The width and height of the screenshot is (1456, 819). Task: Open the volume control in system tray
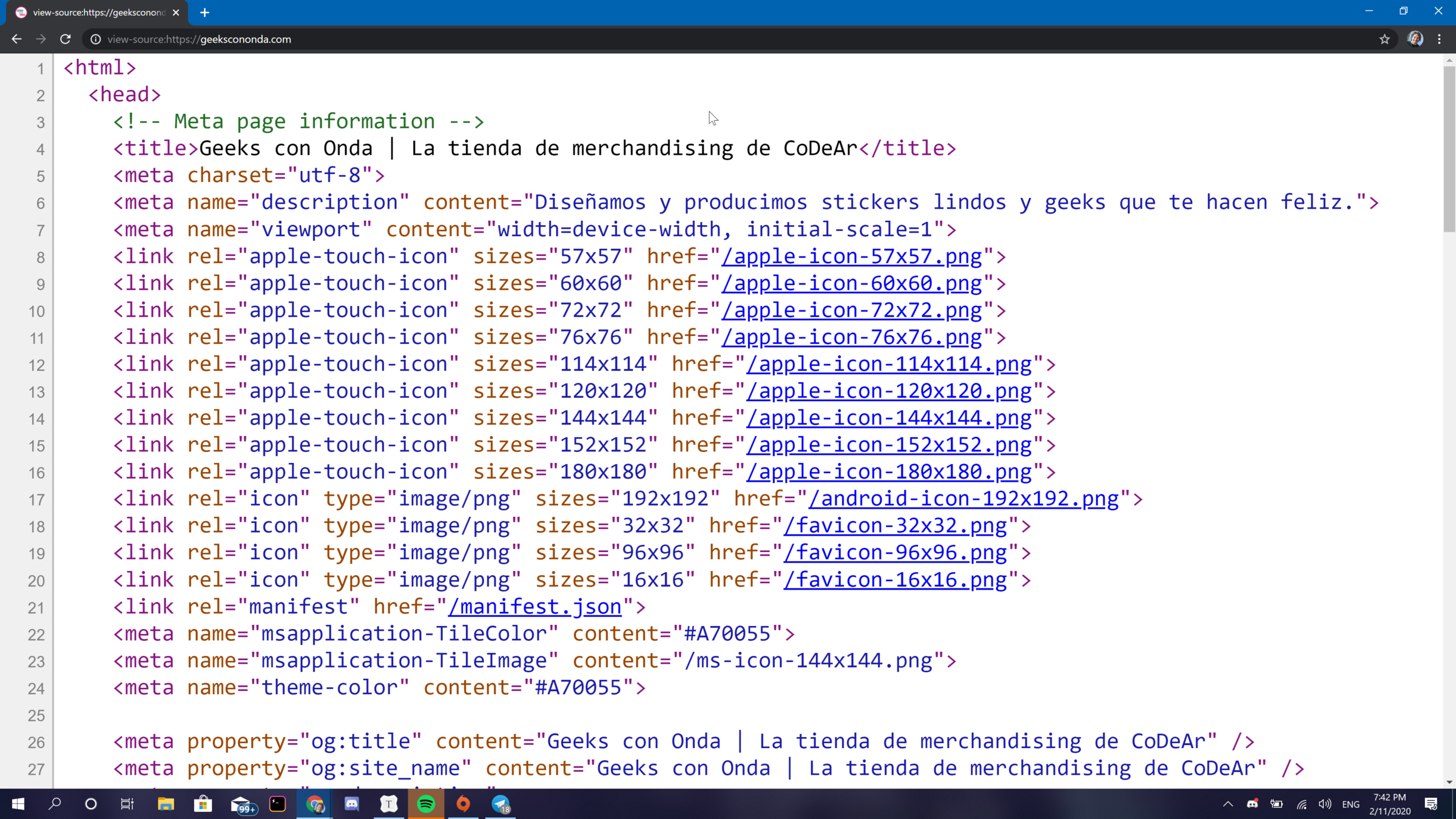pyautogui.click(x=1324, y=804)
